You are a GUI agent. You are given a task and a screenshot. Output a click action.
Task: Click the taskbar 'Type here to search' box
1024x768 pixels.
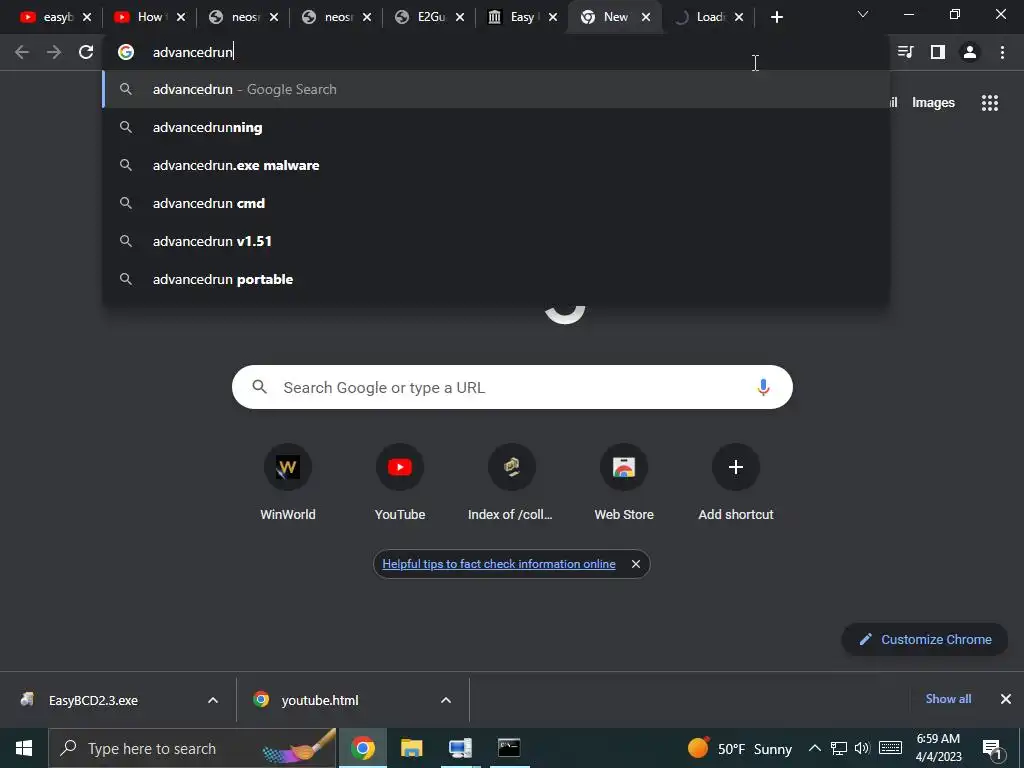pyautogui.click(x=192, y=748)
